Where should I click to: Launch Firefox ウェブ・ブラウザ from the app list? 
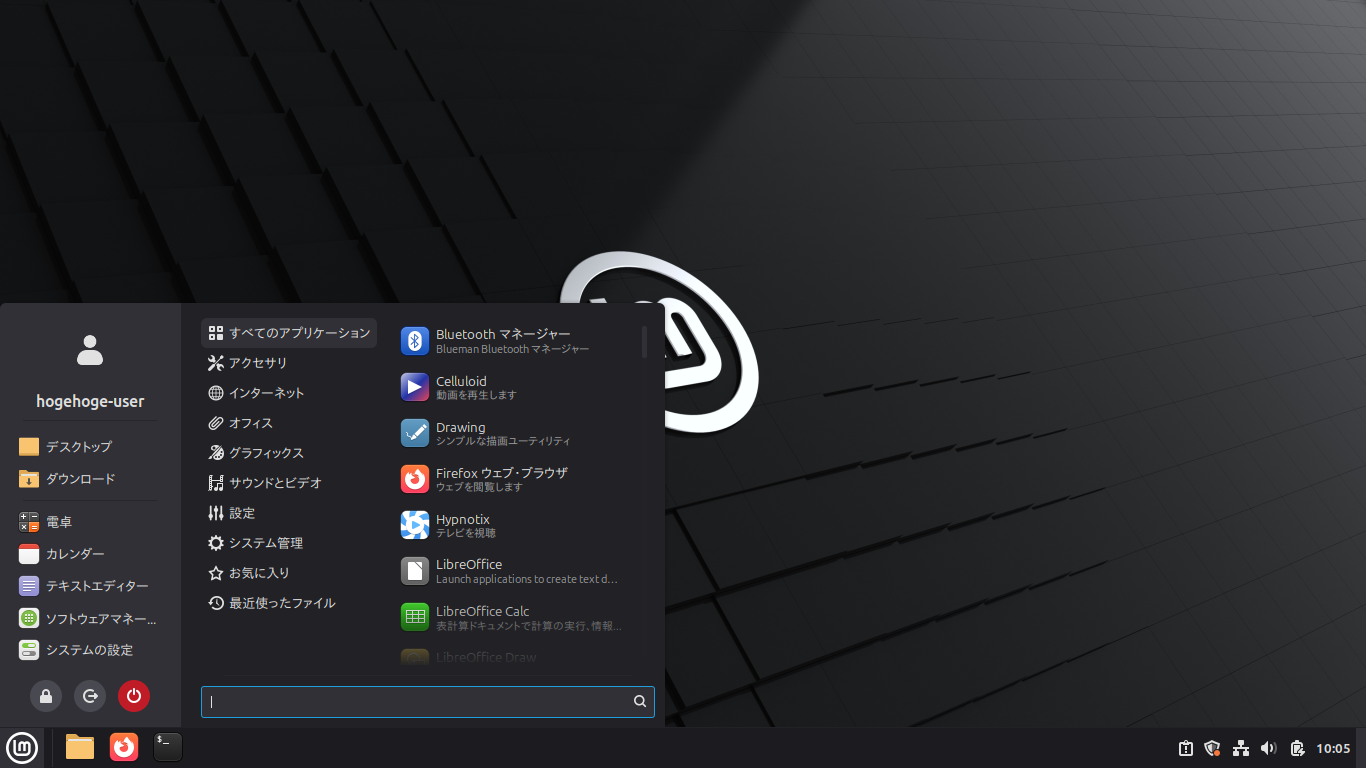click(516, 479)
